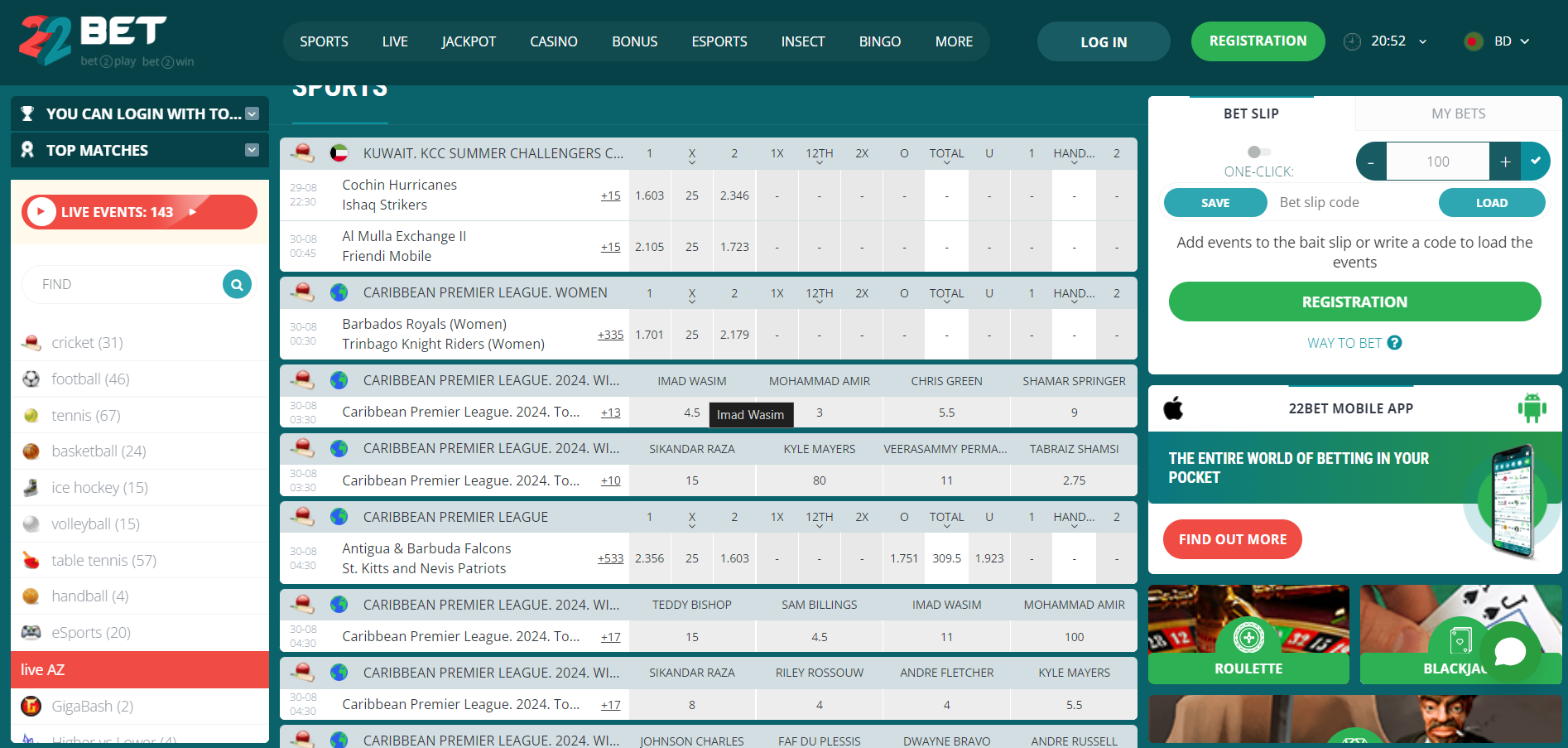
Task: Expand +335 markets for Barbados Royals Women
Action: [x=611, y=335]
